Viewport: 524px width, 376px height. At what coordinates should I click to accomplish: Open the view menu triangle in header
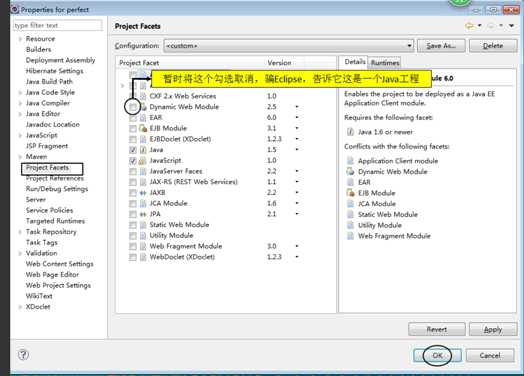(511, 26)
